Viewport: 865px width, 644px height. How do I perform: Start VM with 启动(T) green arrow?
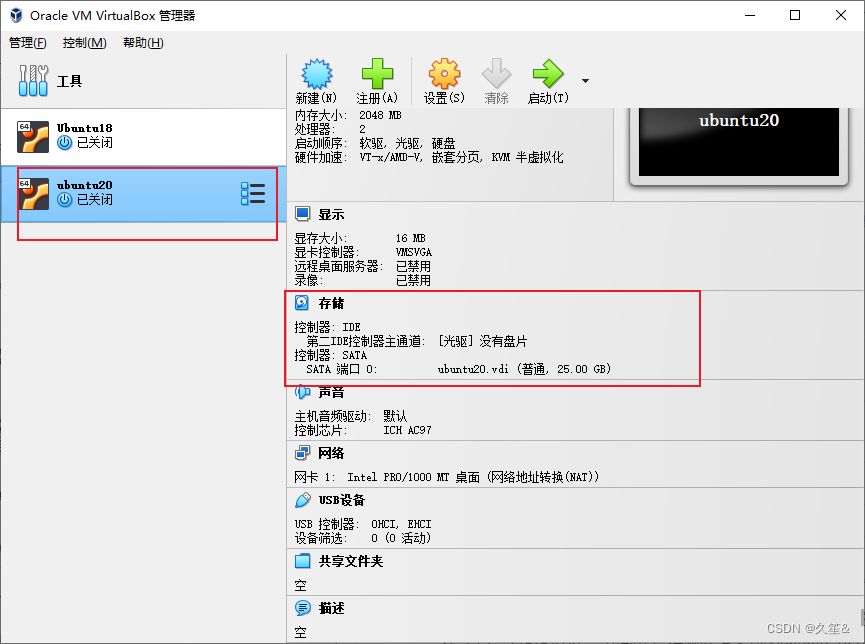tap(548, 73)
